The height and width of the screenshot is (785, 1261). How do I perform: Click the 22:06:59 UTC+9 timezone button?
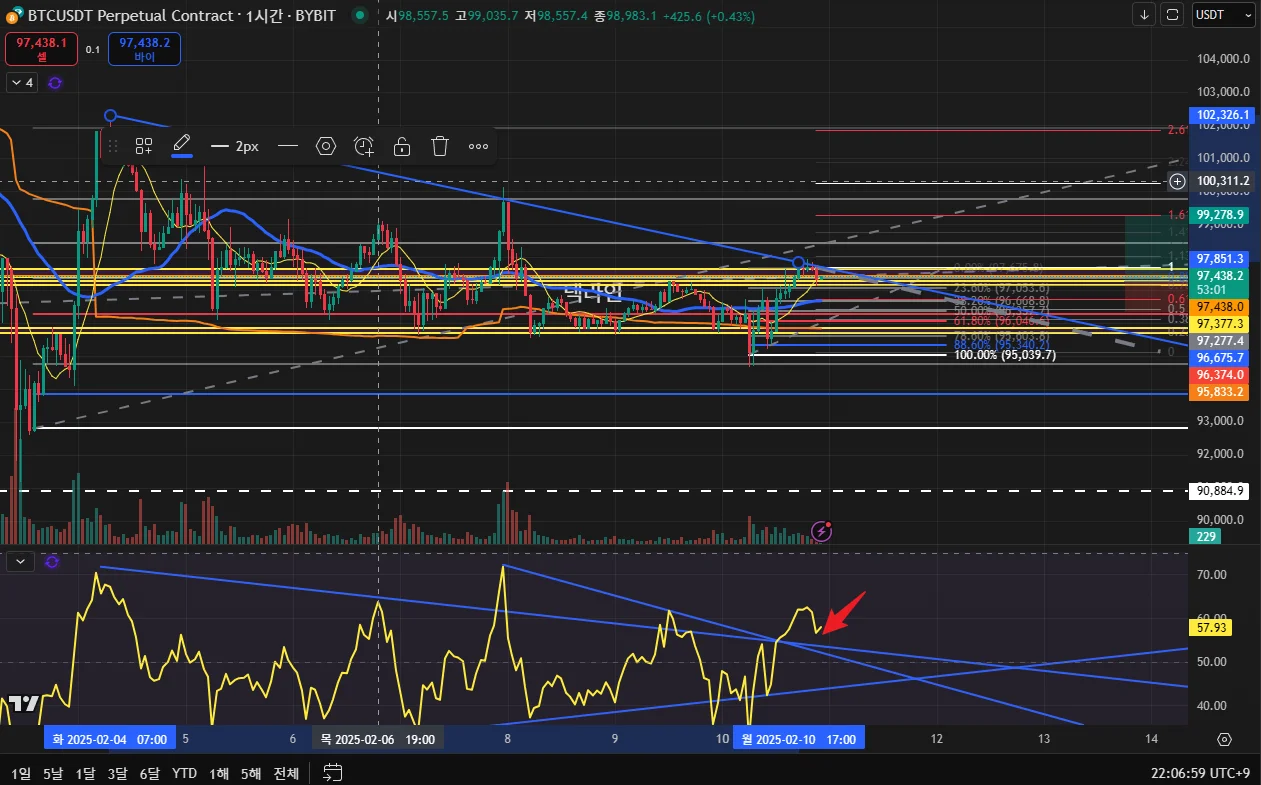(1200, 773)
